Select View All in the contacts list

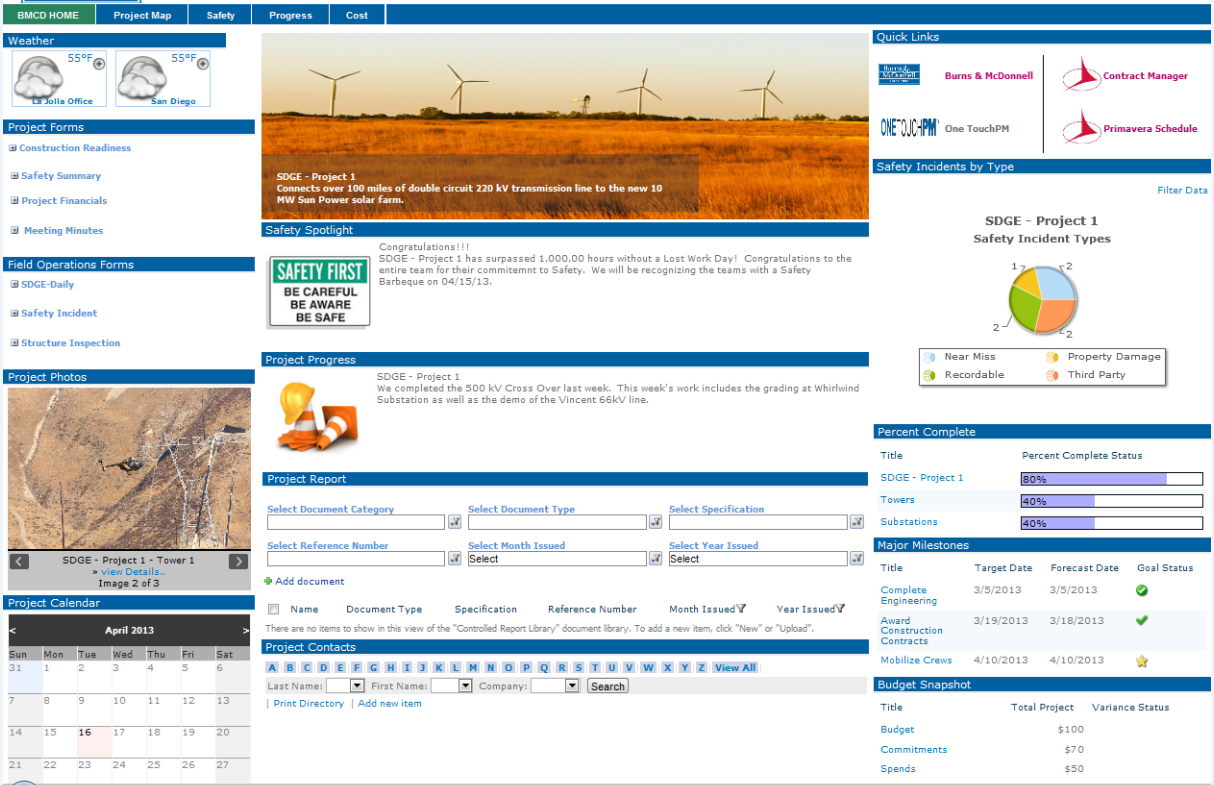[x=735, y=667]
